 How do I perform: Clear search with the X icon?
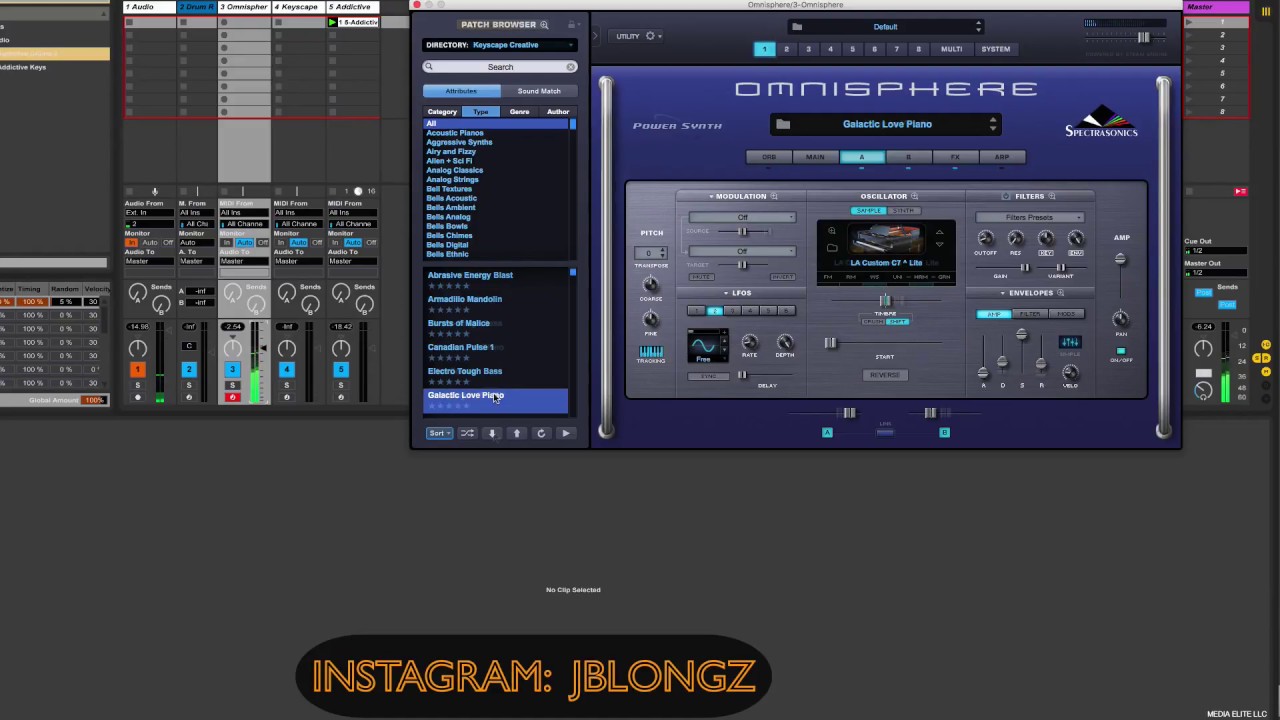tap(570, 67)
